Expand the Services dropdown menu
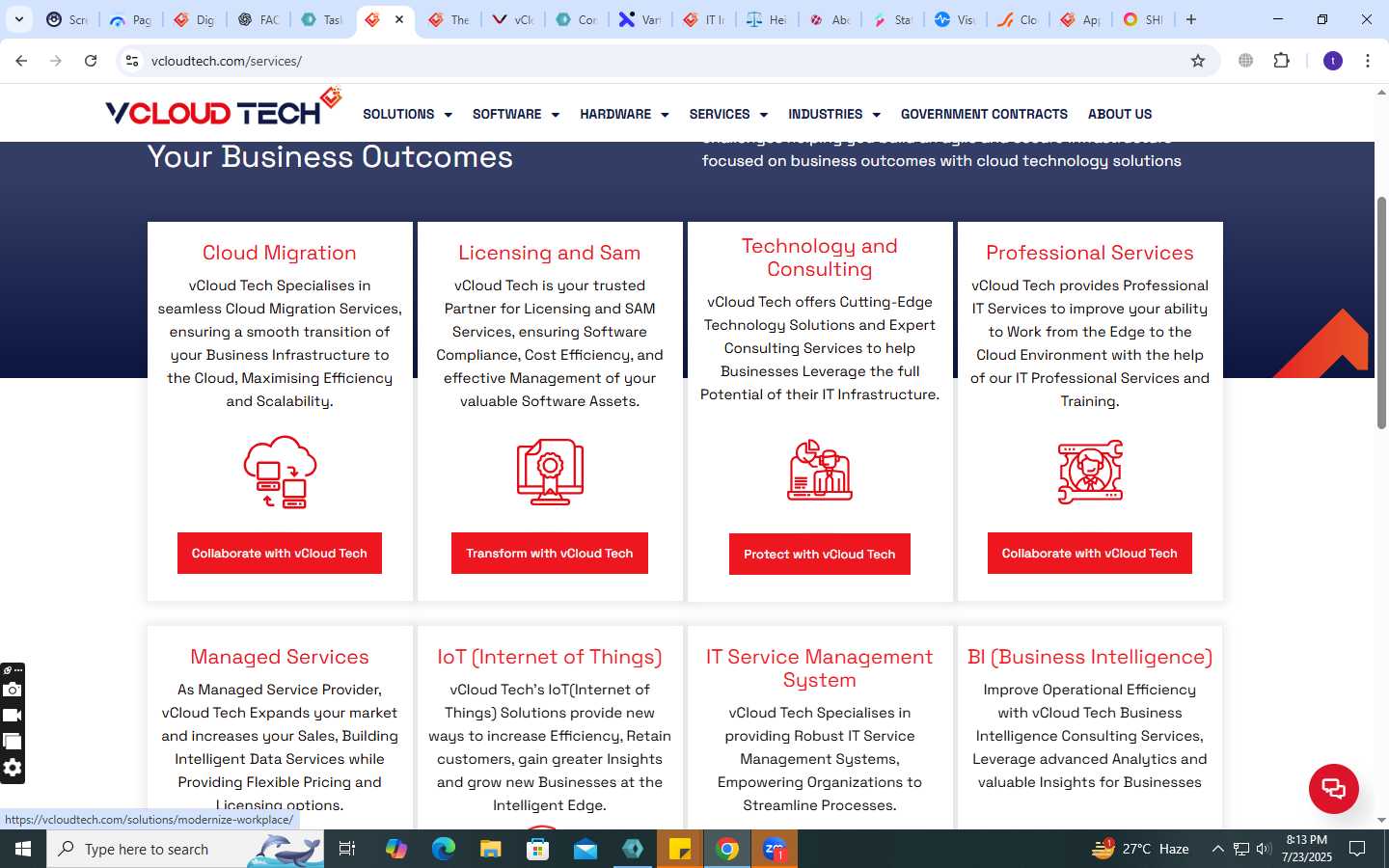1389x868 pixels. point(728,114)
